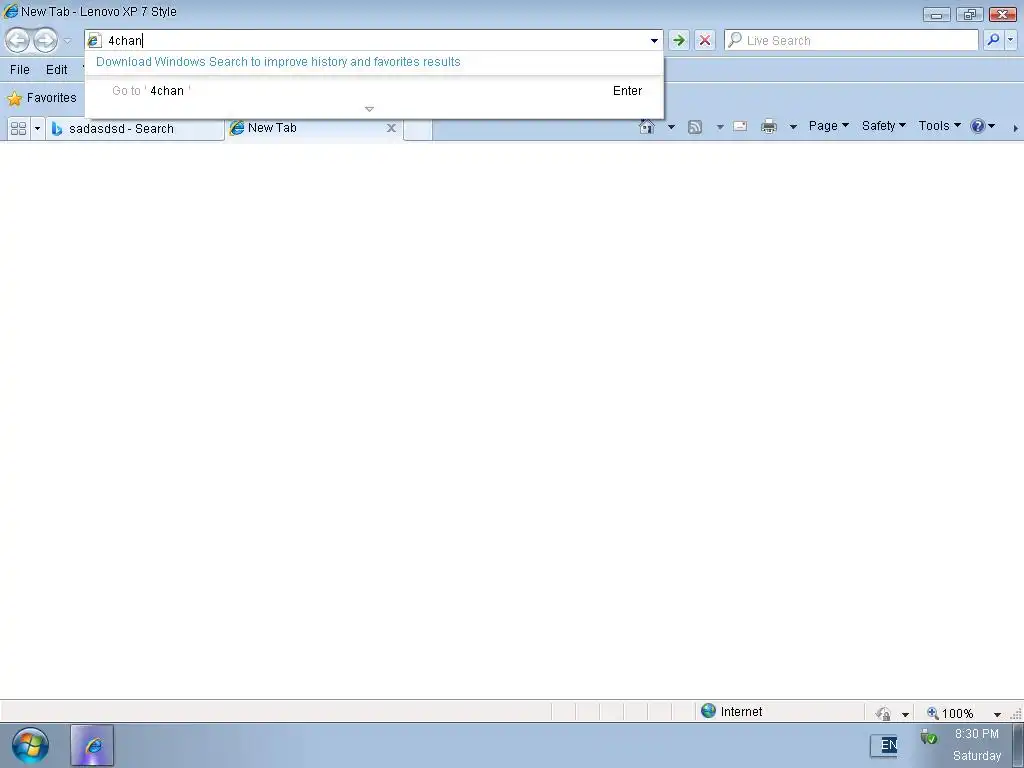
Task: Click the Safely Remove Hardware tray icon
Action: tap(929, 737)
